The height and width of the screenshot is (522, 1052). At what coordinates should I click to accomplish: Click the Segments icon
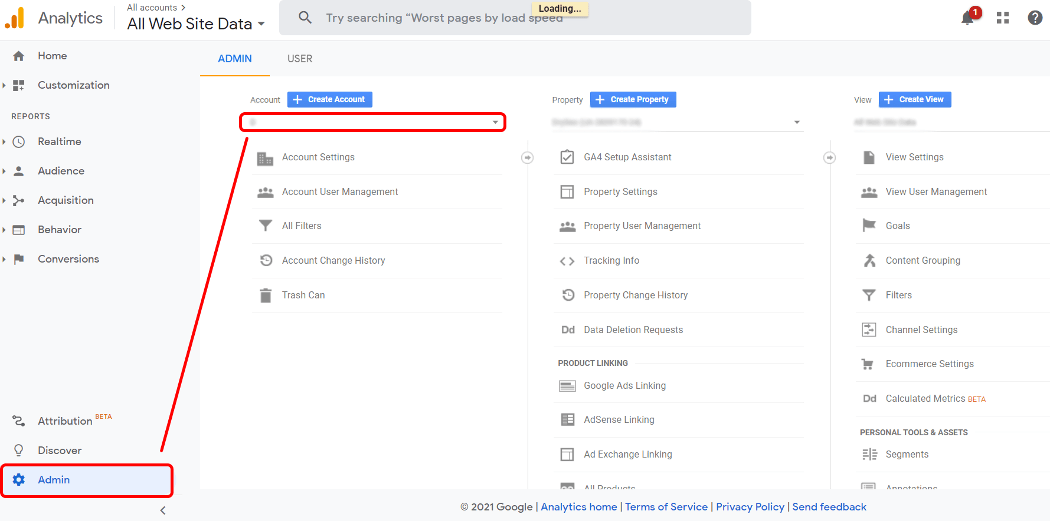[x=870, y=455]
